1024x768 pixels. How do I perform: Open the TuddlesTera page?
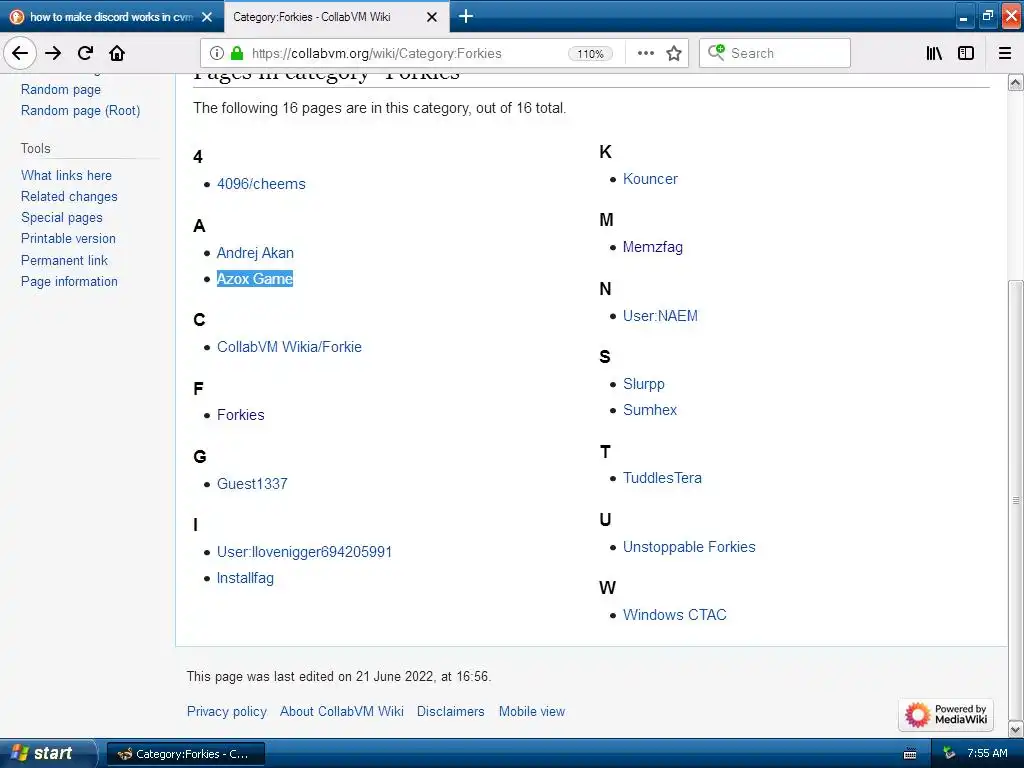pos(662,478)
